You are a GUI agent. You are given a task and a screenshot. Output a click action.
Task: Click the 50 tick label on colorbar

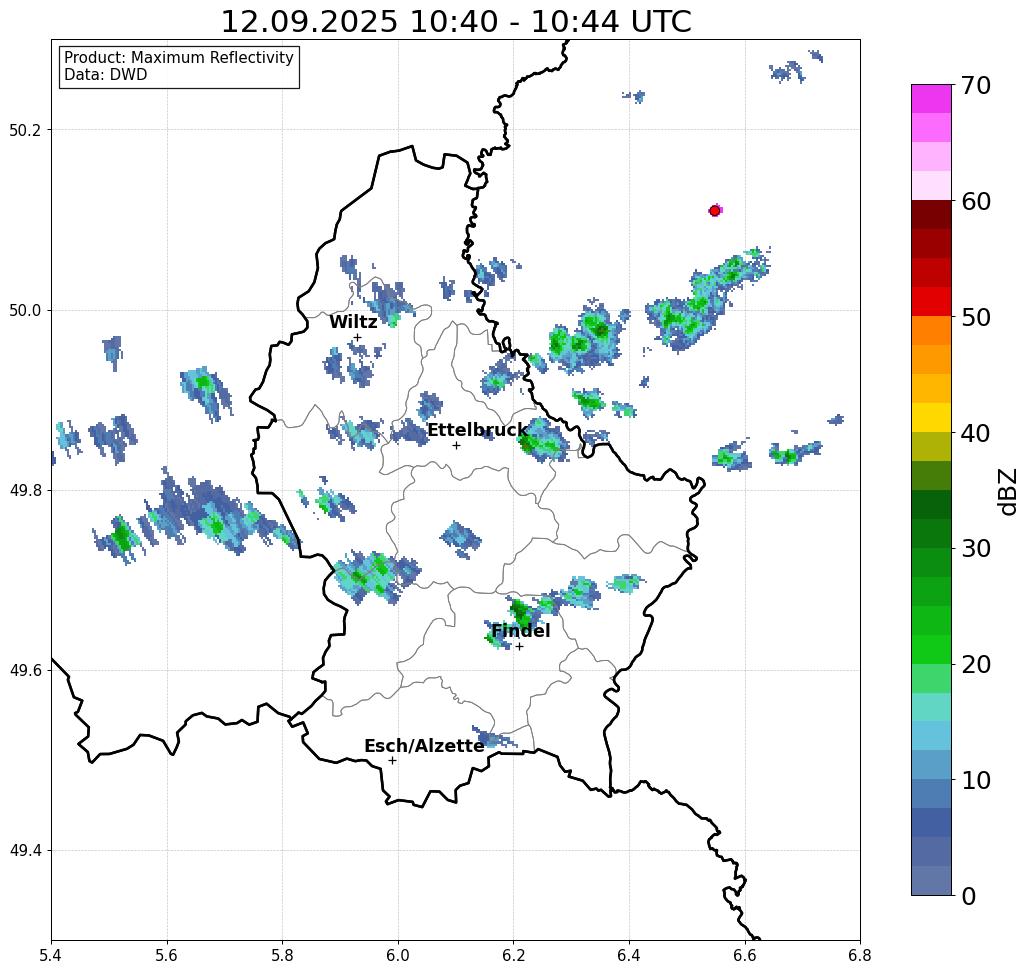click(975, 317)
